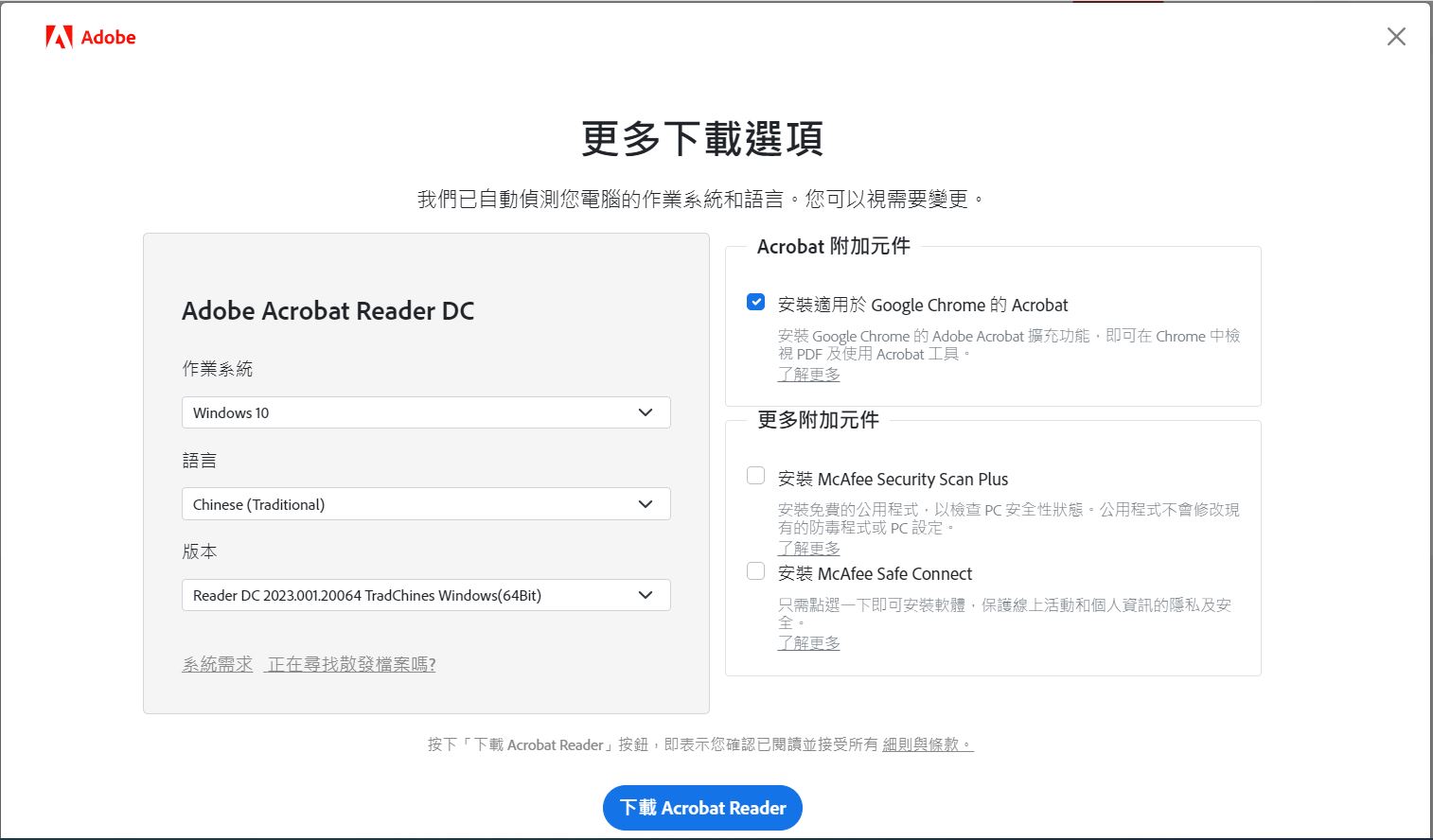The image size is (1433, 840).
Task: Click the 更多附加元件 section heading
Action: (x=818, y=420)
